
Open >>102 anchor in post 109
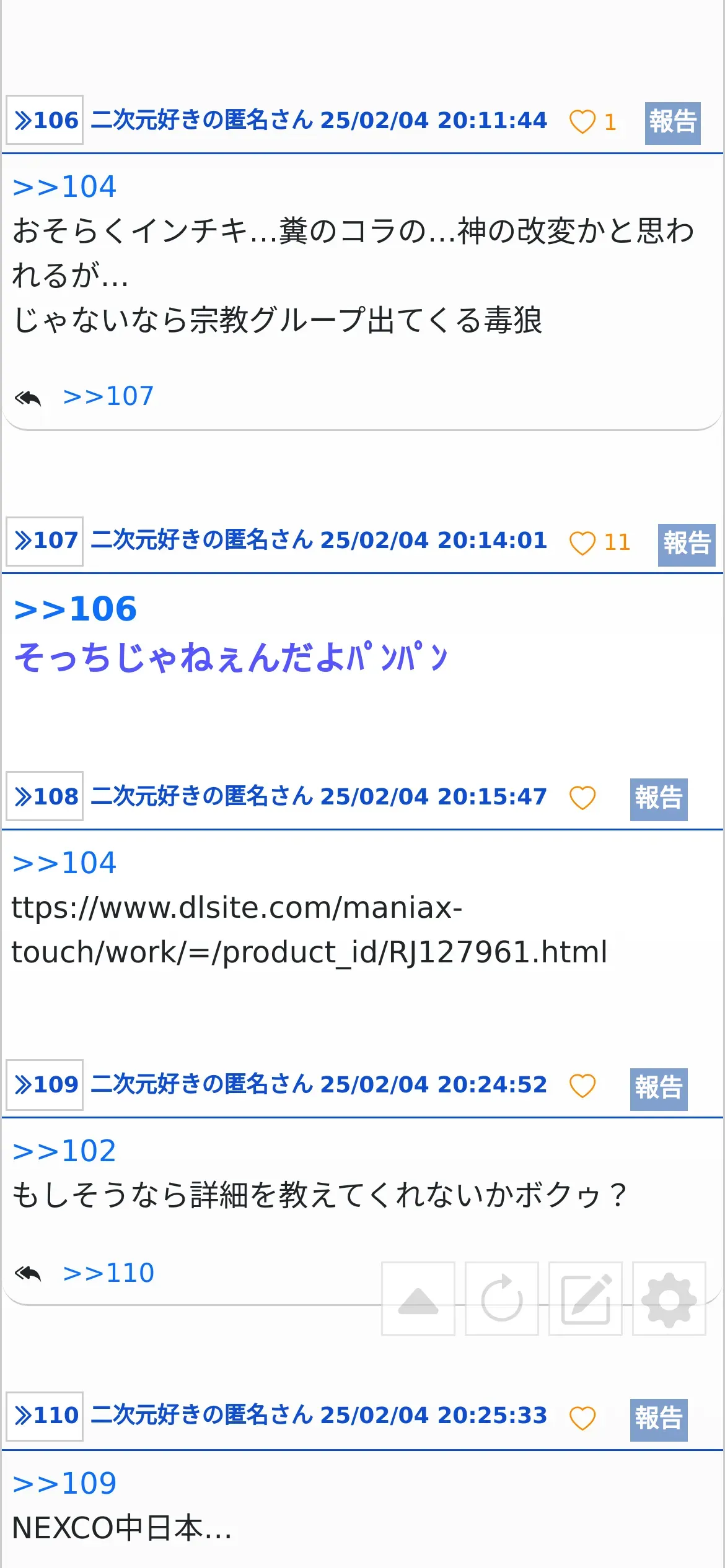[x=64, y=1151]
